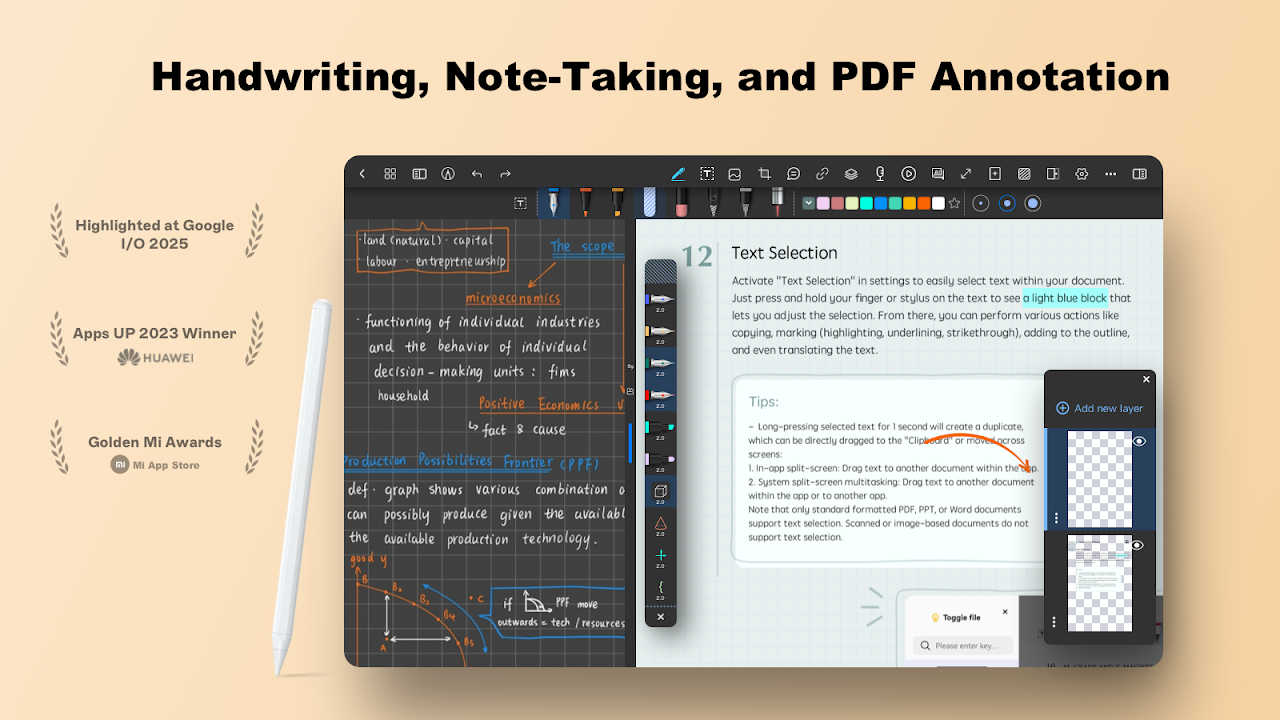The image size is (1280, 720).
Task: Open the toolbar overflow ellipsis menu
Action: pos(1110,173)
